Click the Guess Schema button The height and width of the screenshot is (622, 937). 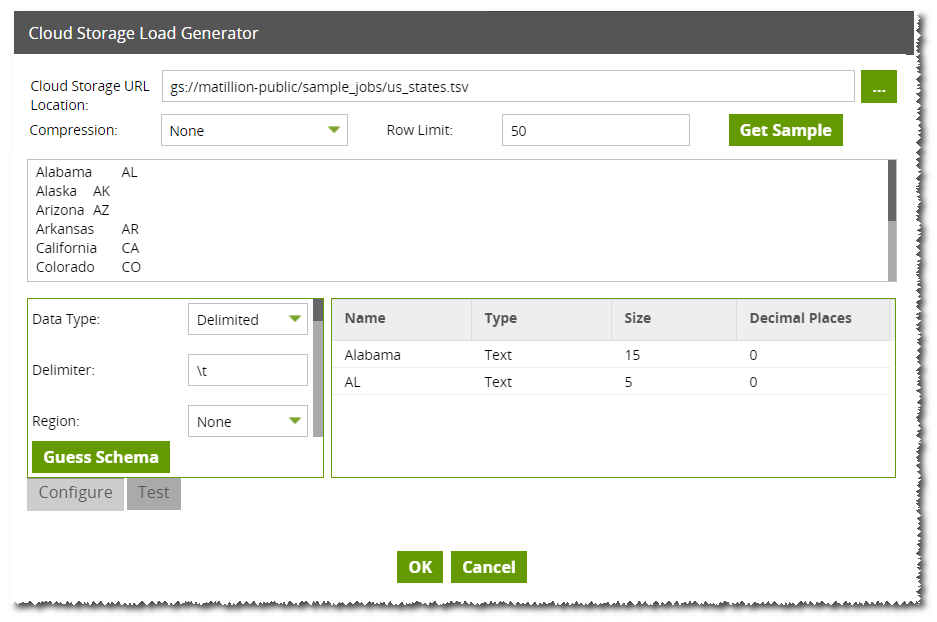101,457
